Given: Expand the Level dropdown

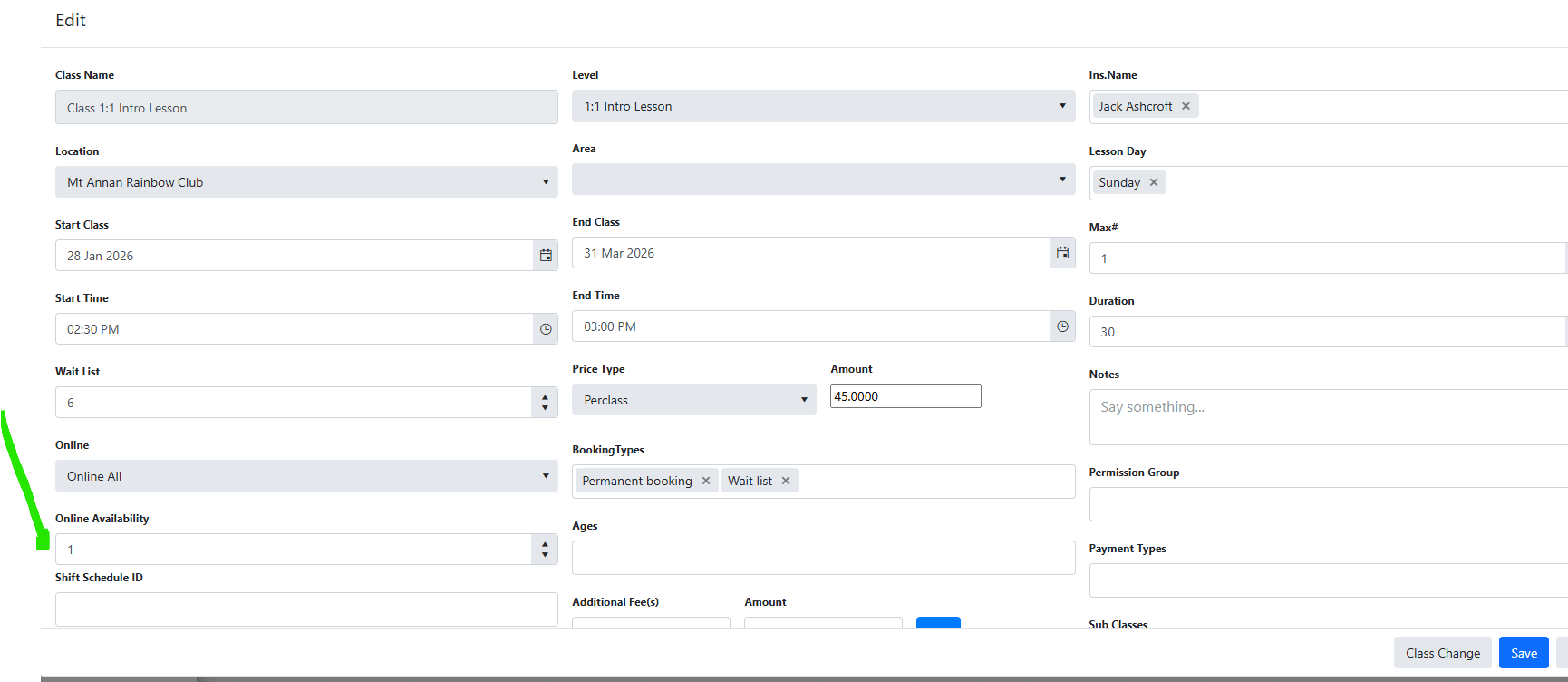Looking at the screenshot, I should (x=823, y=106).
